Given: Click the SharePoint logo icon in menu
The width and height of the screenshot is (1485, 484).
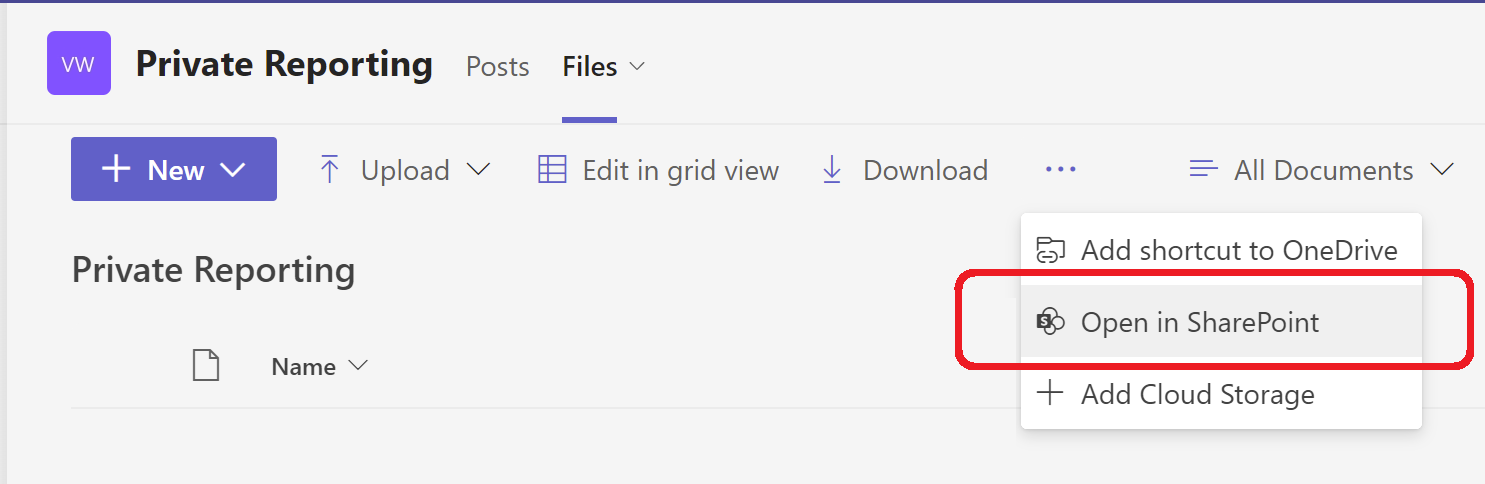Looking at the screenshot, I should (x=1050, y=322).
